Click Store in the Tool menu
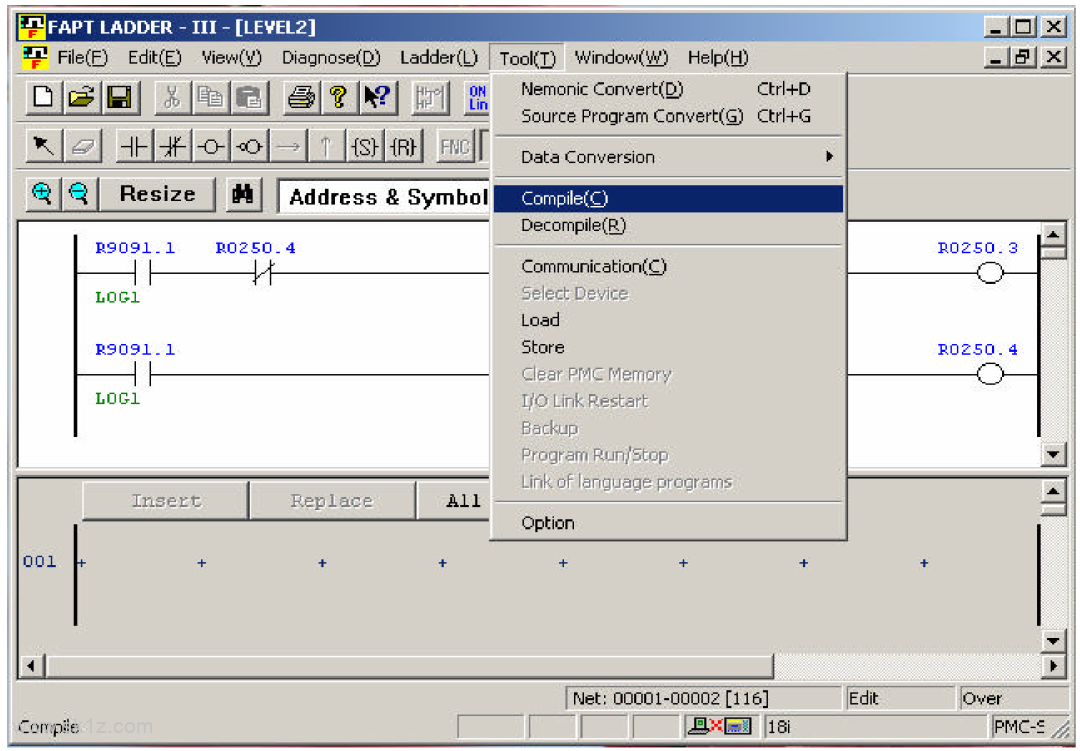The height and width of the screenshot is (751, 1080). click(668, 347)
